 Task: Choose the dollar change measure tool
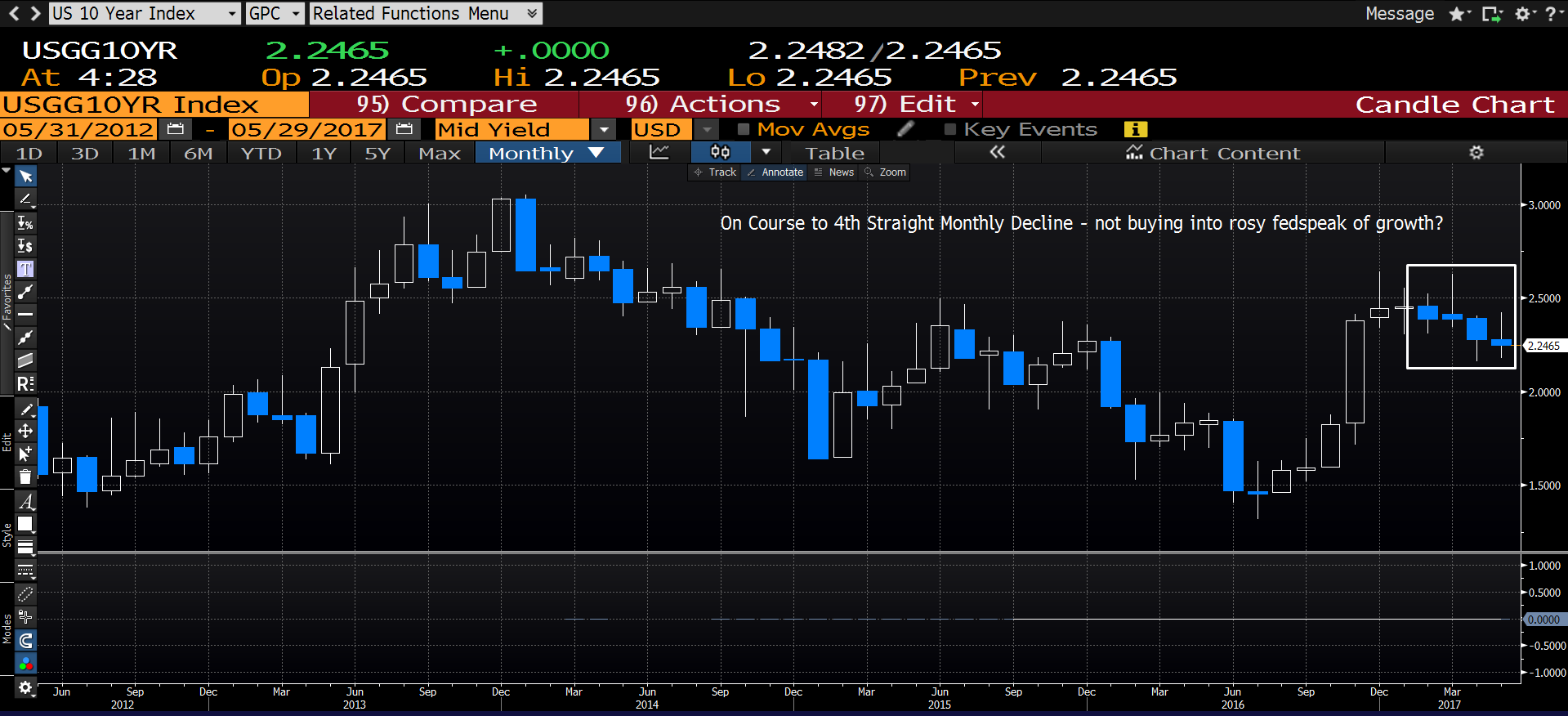(25, 246)
